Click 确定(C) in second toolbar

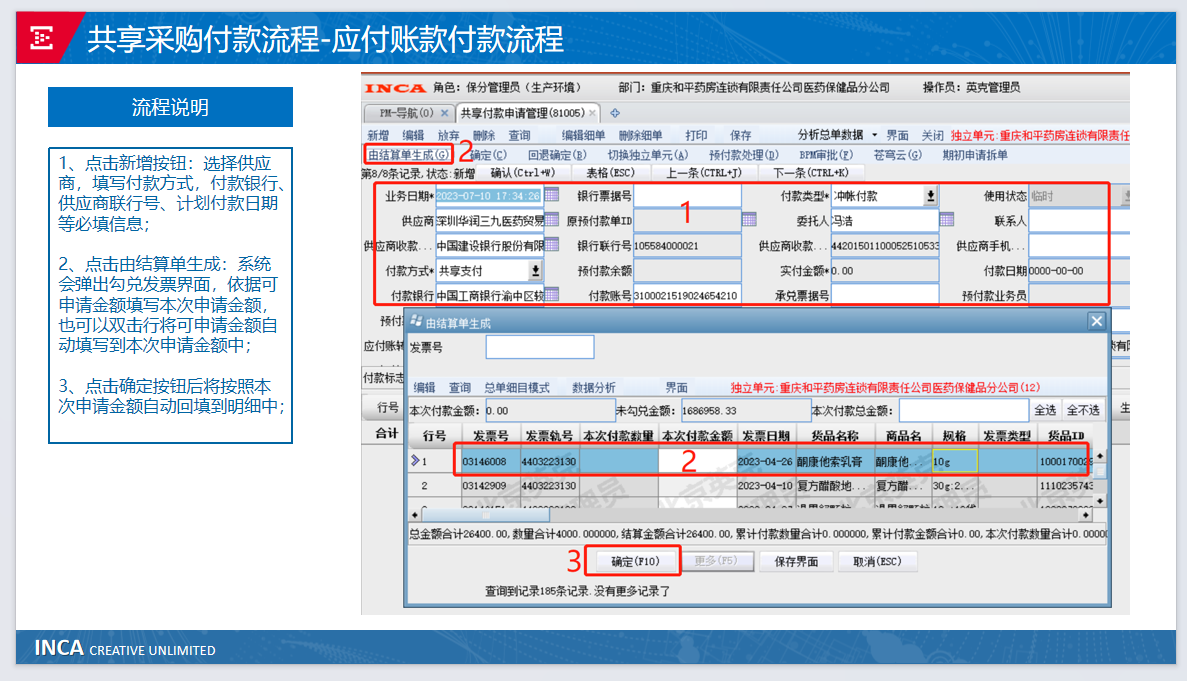(x=488, y=154)
